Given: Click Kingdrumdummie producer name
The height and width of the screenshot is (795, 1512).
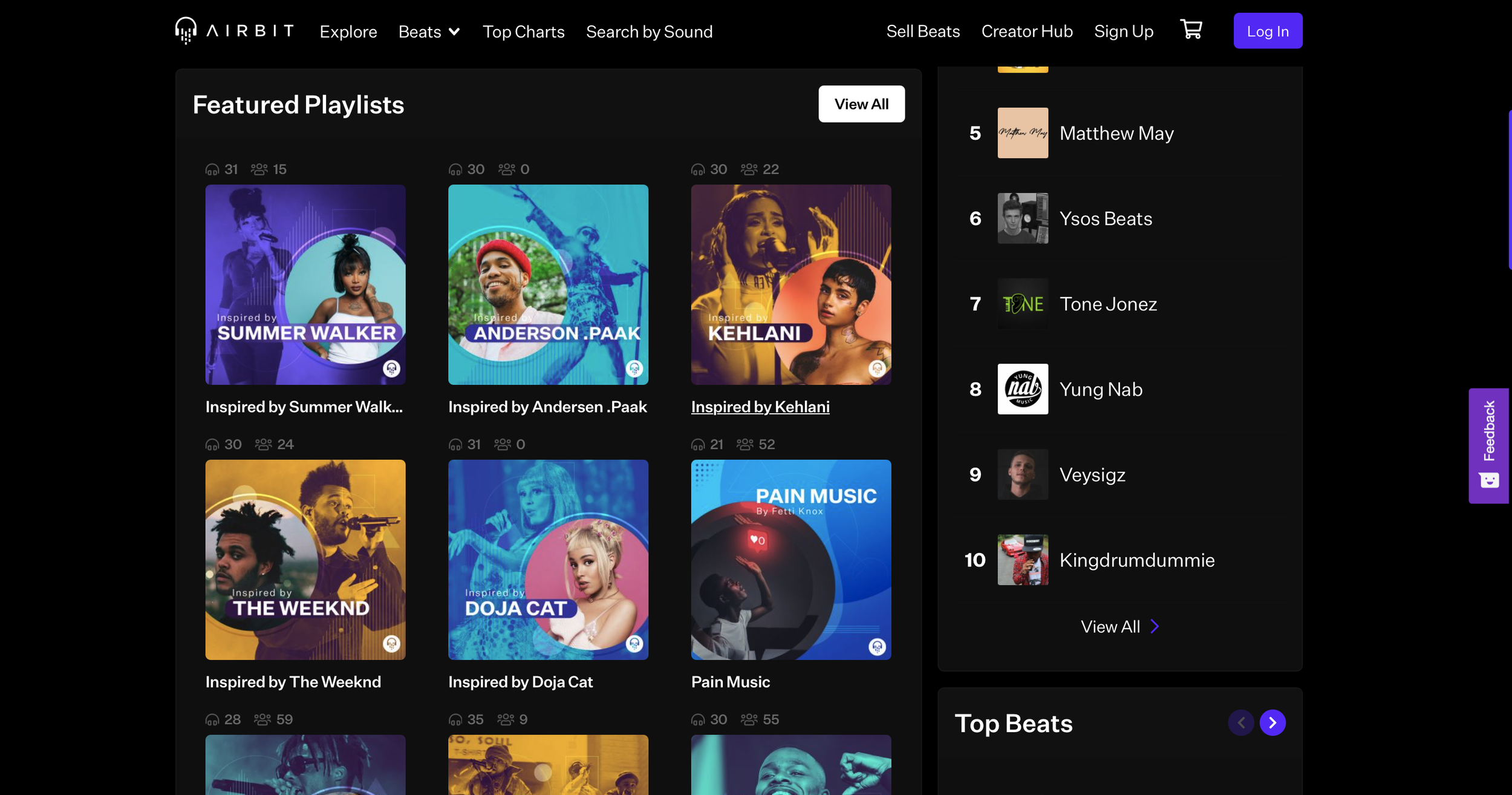Looking at the screenshot, I should (x=1137, y=560).
